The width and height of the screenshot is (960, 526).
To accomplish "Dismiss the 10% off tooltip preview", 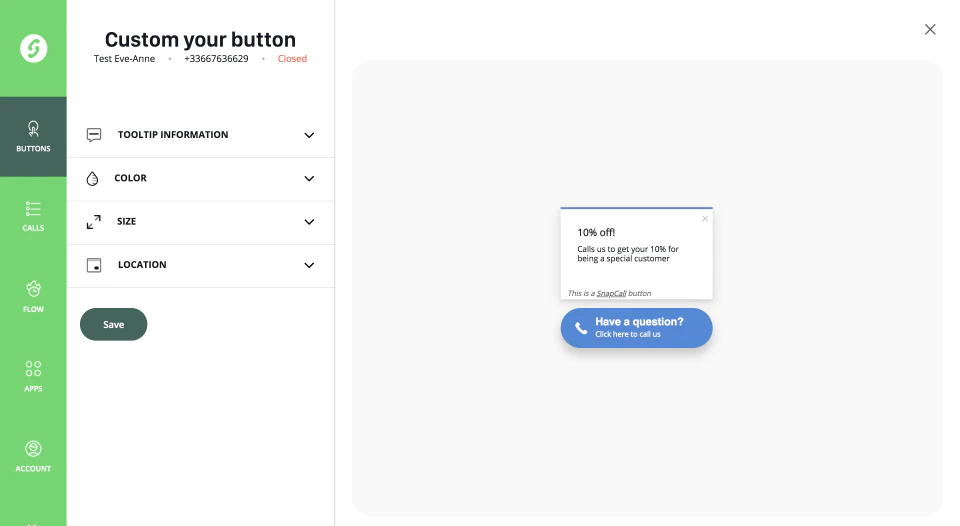I will click(x=705, y=219).
